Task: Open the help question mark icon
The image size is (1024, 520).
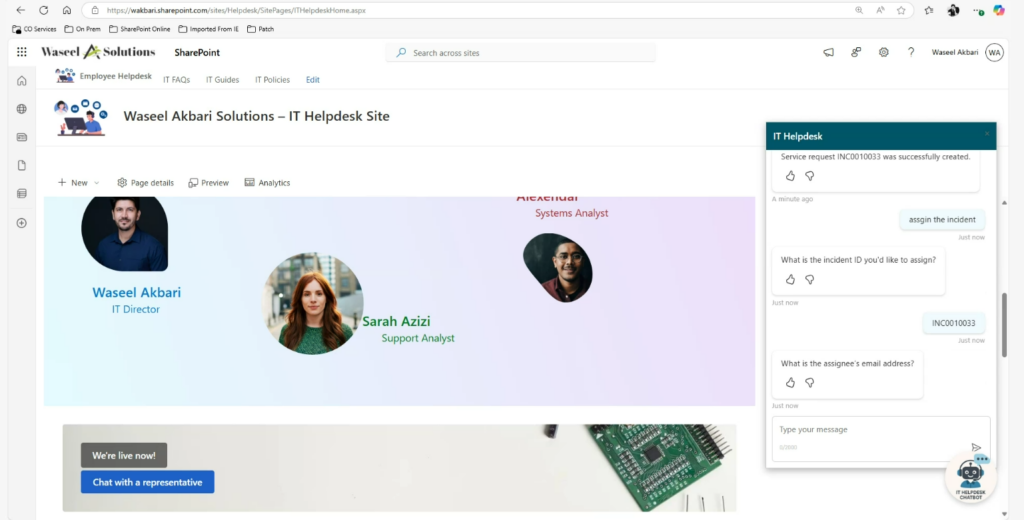Action: 911,52
